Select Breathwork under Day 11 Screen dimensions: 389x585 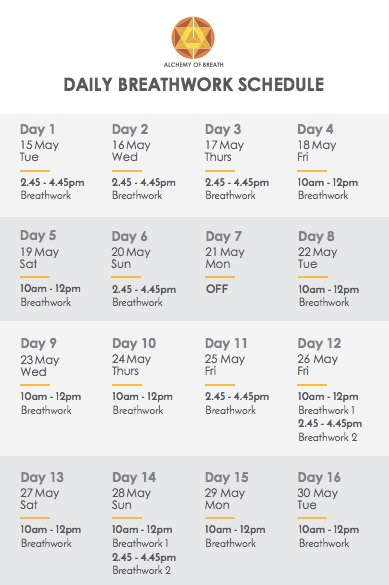click(230, 410)
